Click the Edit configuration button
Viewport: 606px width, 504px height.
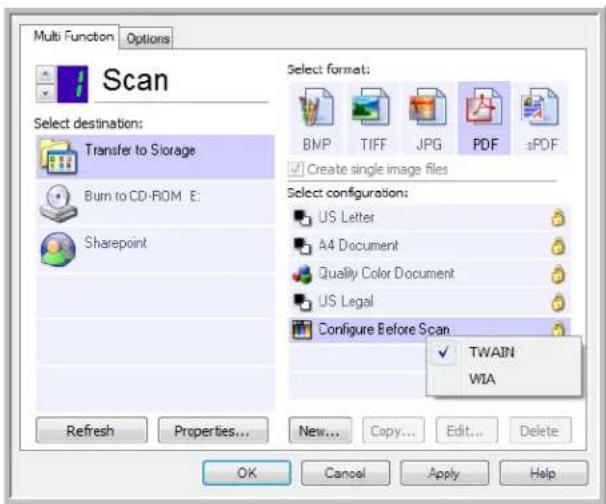[x=466, y=430]
